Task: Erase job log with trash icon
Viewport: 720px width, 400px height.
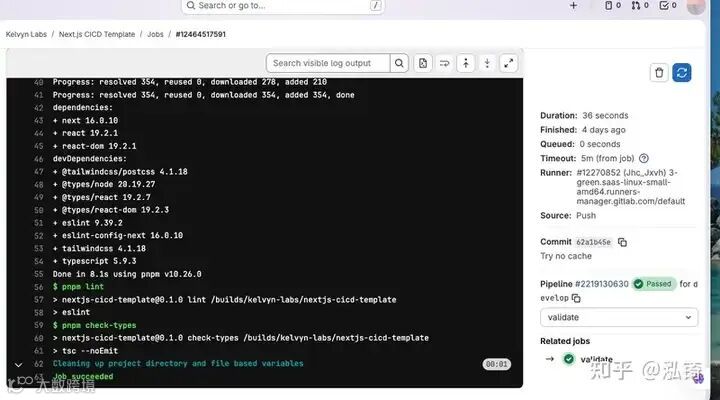Action: (x=659, y=73)
